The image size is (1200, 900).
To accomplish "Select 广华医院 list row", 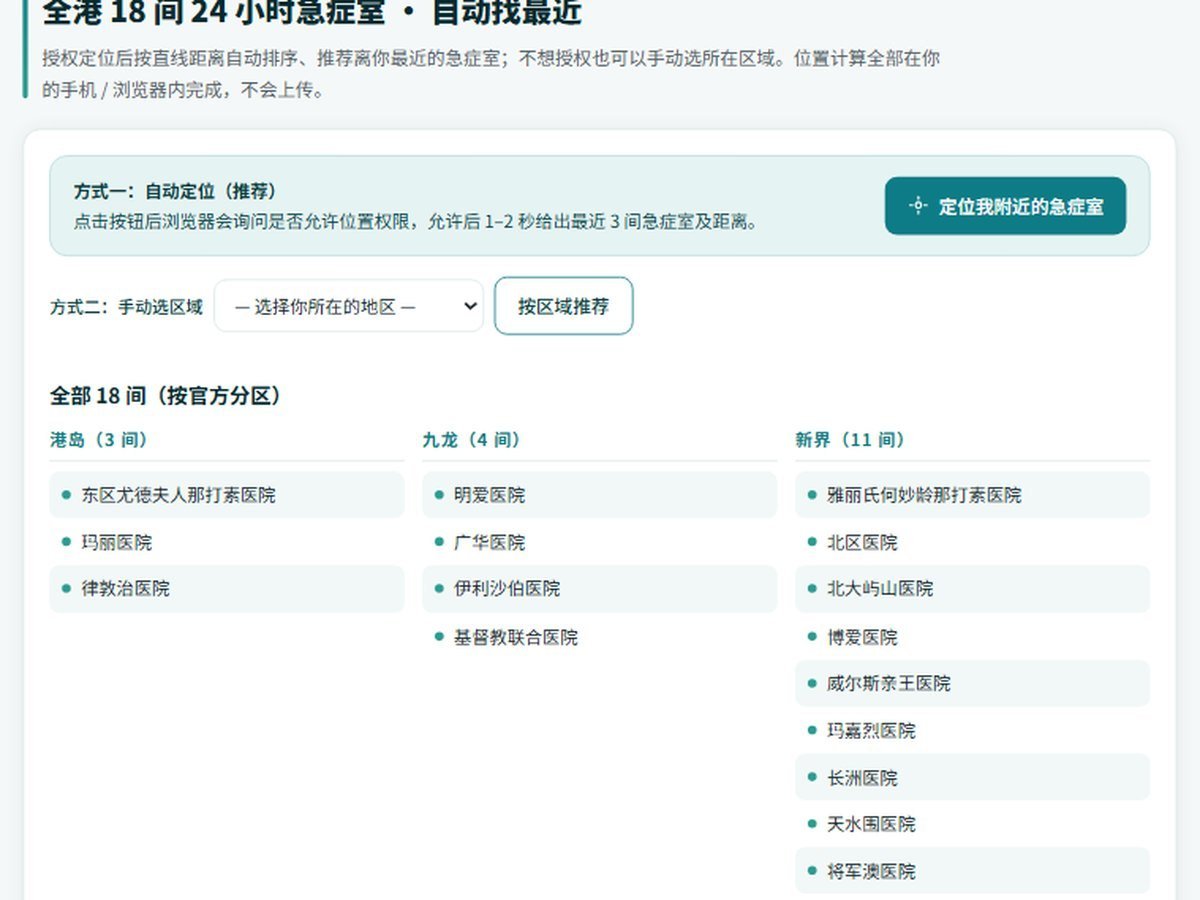I will coord(599,542).
